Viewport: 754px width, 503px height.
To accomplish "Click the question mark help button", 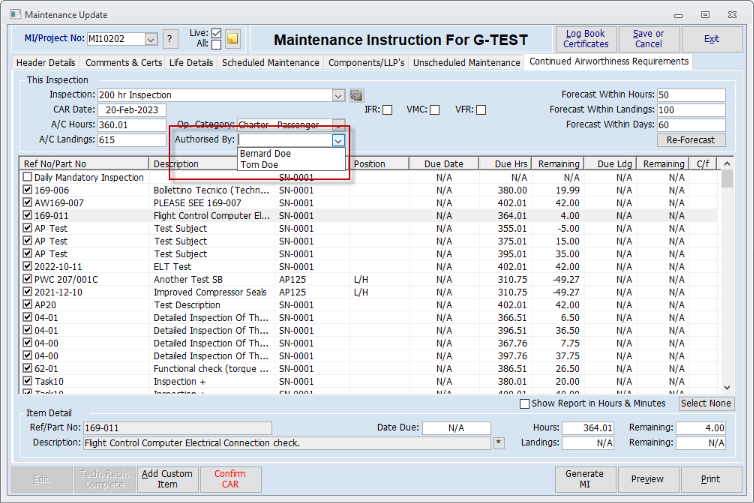I will 170,39.
